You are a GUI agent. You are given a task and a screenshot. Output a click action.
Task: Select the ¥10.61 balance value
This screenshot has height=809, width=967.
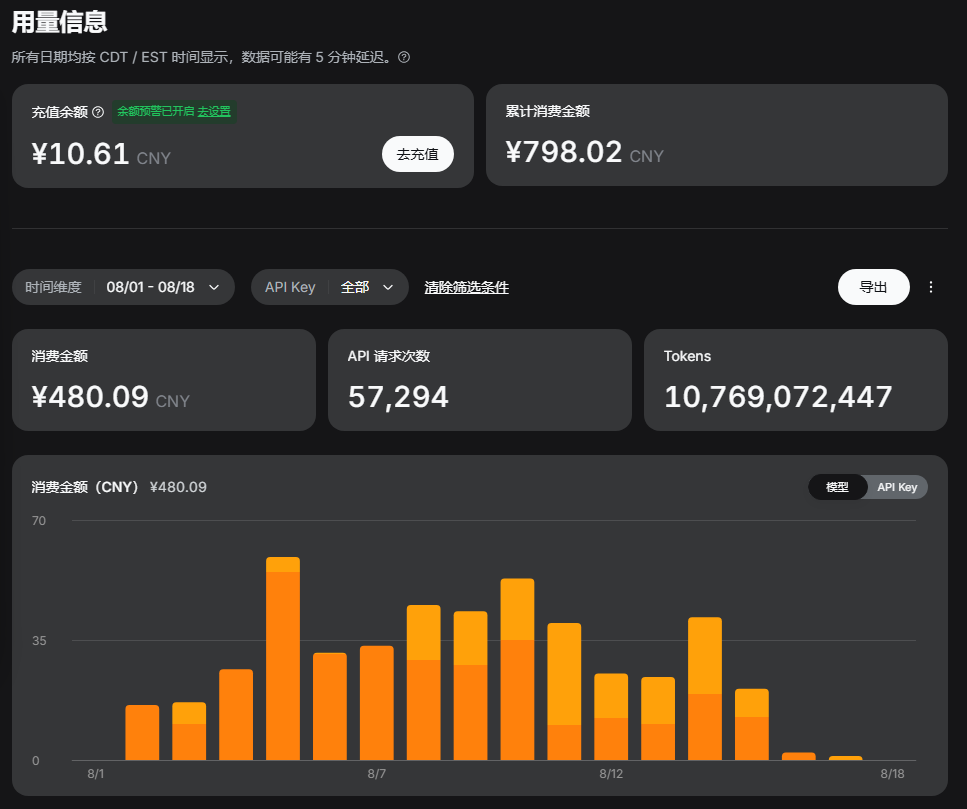tap(80, 154)
